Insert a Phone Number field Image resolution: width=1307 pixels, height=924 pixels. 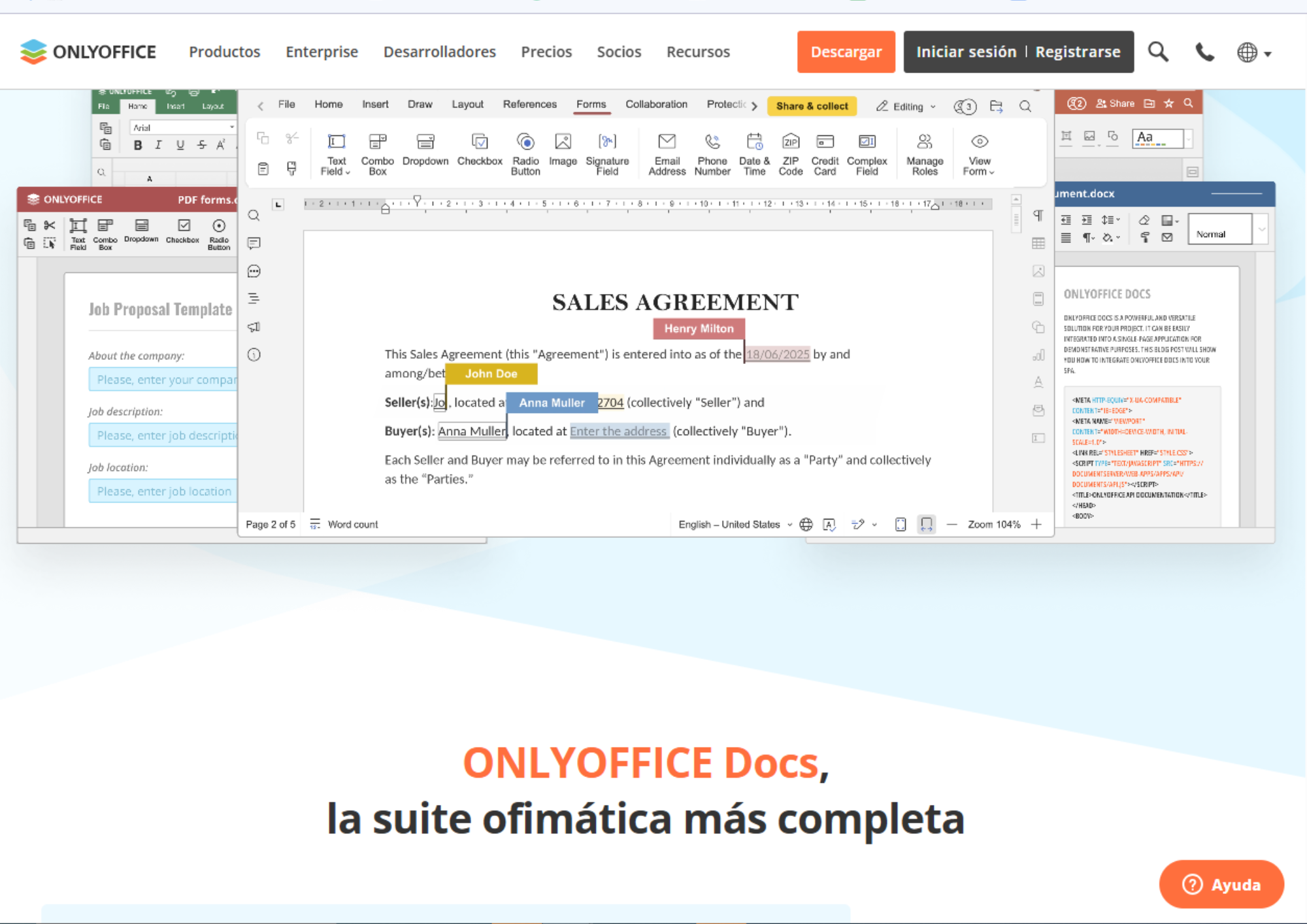pyautogui.click(x=712, y=155)
